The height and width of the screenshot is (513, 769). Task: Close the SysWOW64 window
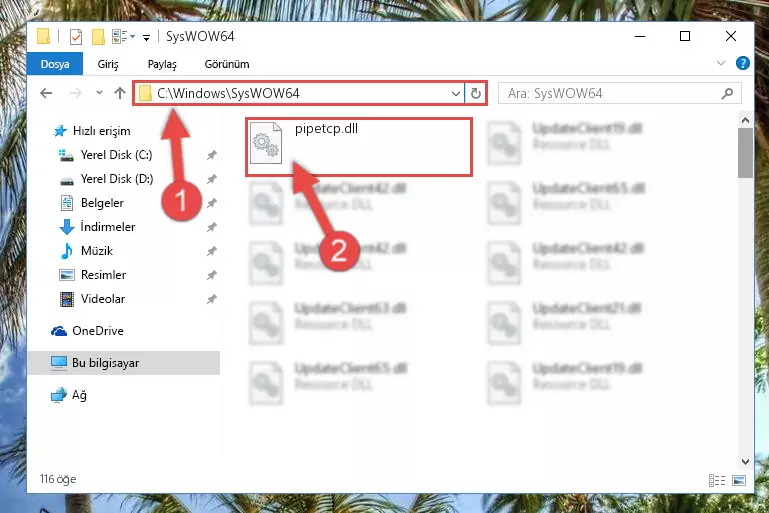(x=730, y=36)
